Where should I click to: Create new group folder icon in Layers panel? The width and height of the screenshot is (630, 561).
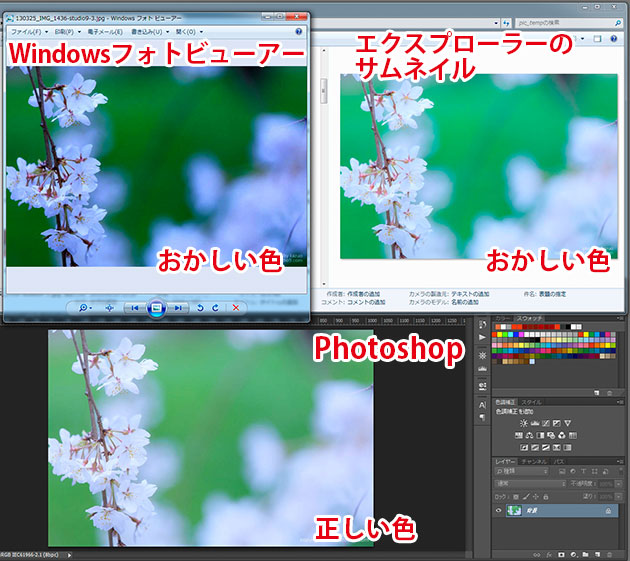click(585, 555)
